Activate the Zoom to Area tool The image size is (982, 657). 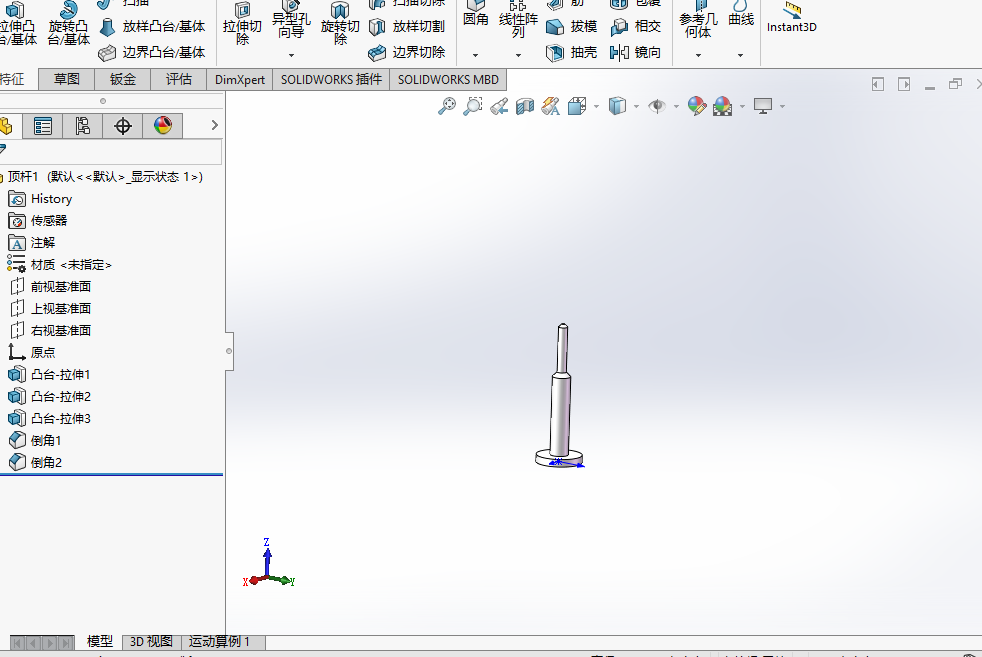[473, 106]
